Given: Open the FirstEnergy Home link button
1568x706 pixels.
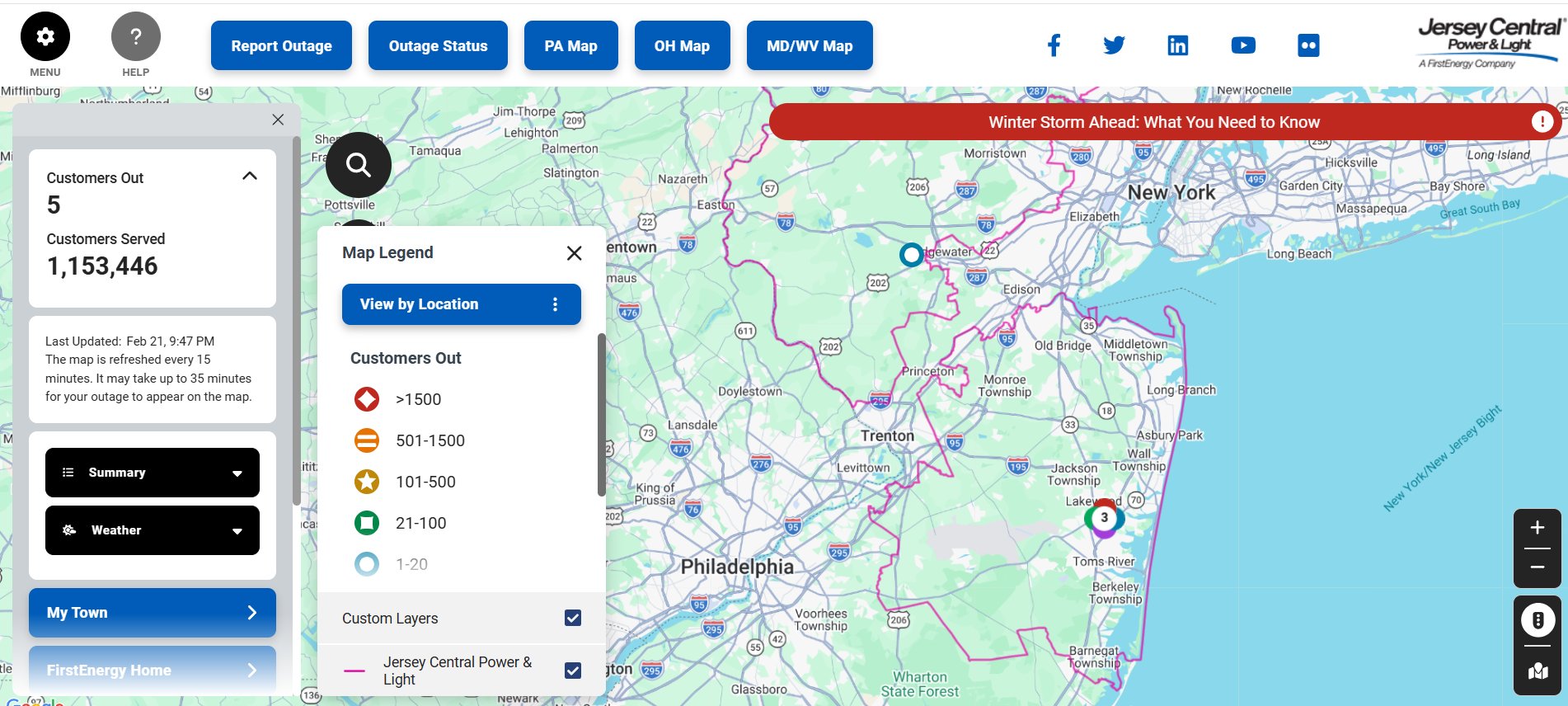Looking at the screenshot, I should [153, 671].
